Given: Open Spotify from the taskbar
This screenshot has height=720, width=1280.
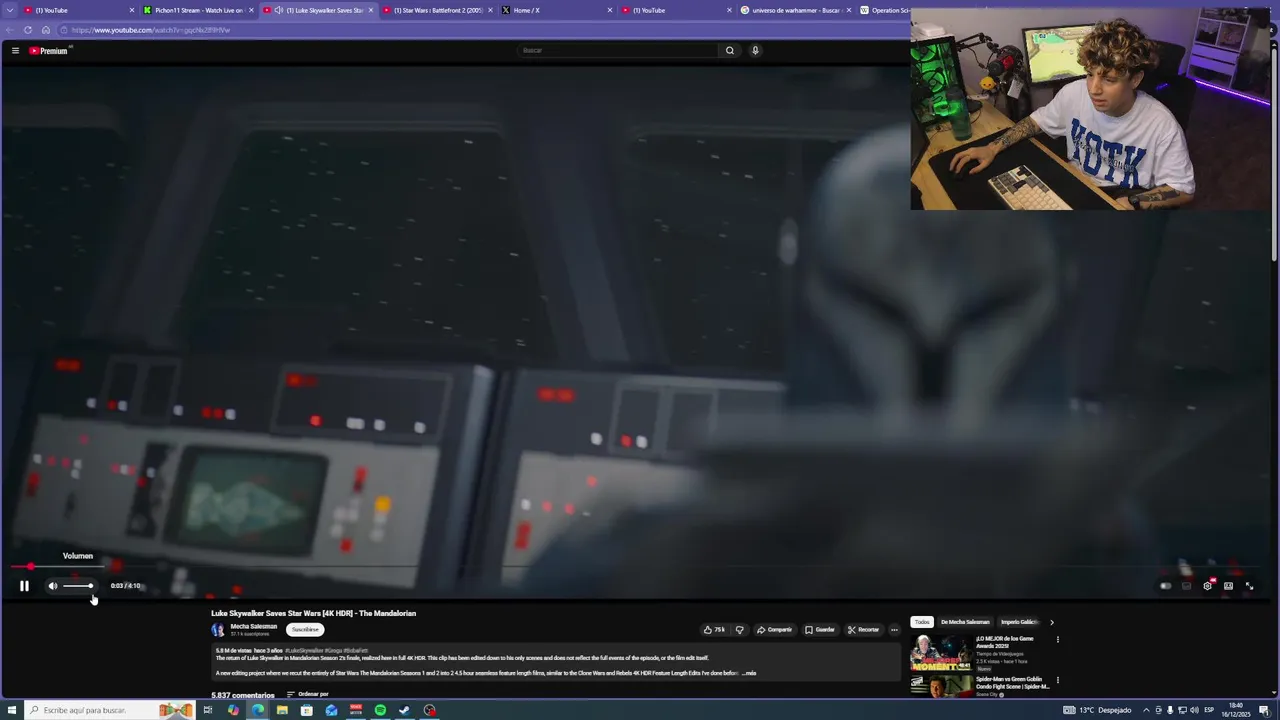Looking at the screenshot, I should click(380, 710).
